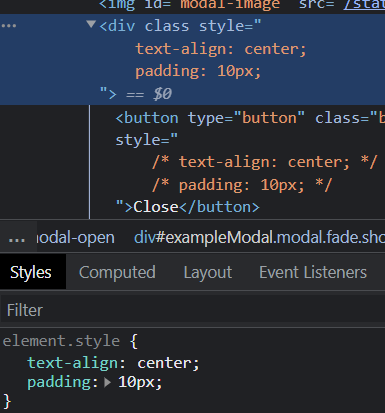The image size is (385, 413).
Task: Show hidden breadcrumb items via ellipsis
Action: pos(17,238)
